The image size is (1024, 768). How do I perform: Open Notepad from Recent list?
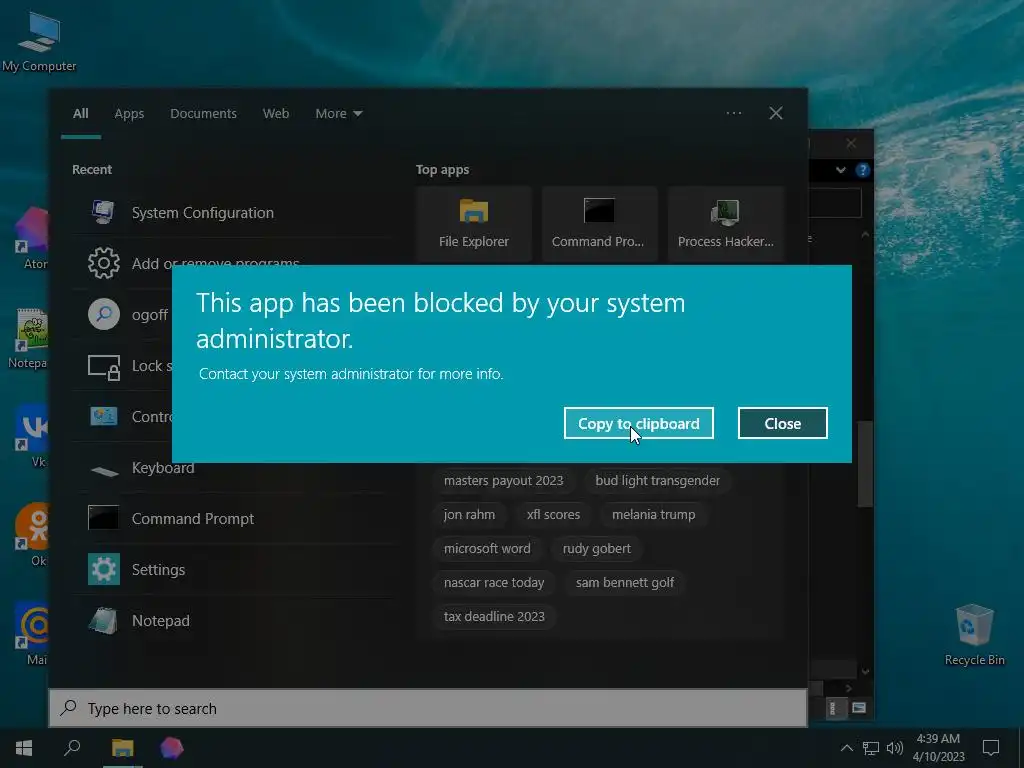point(232,620)
